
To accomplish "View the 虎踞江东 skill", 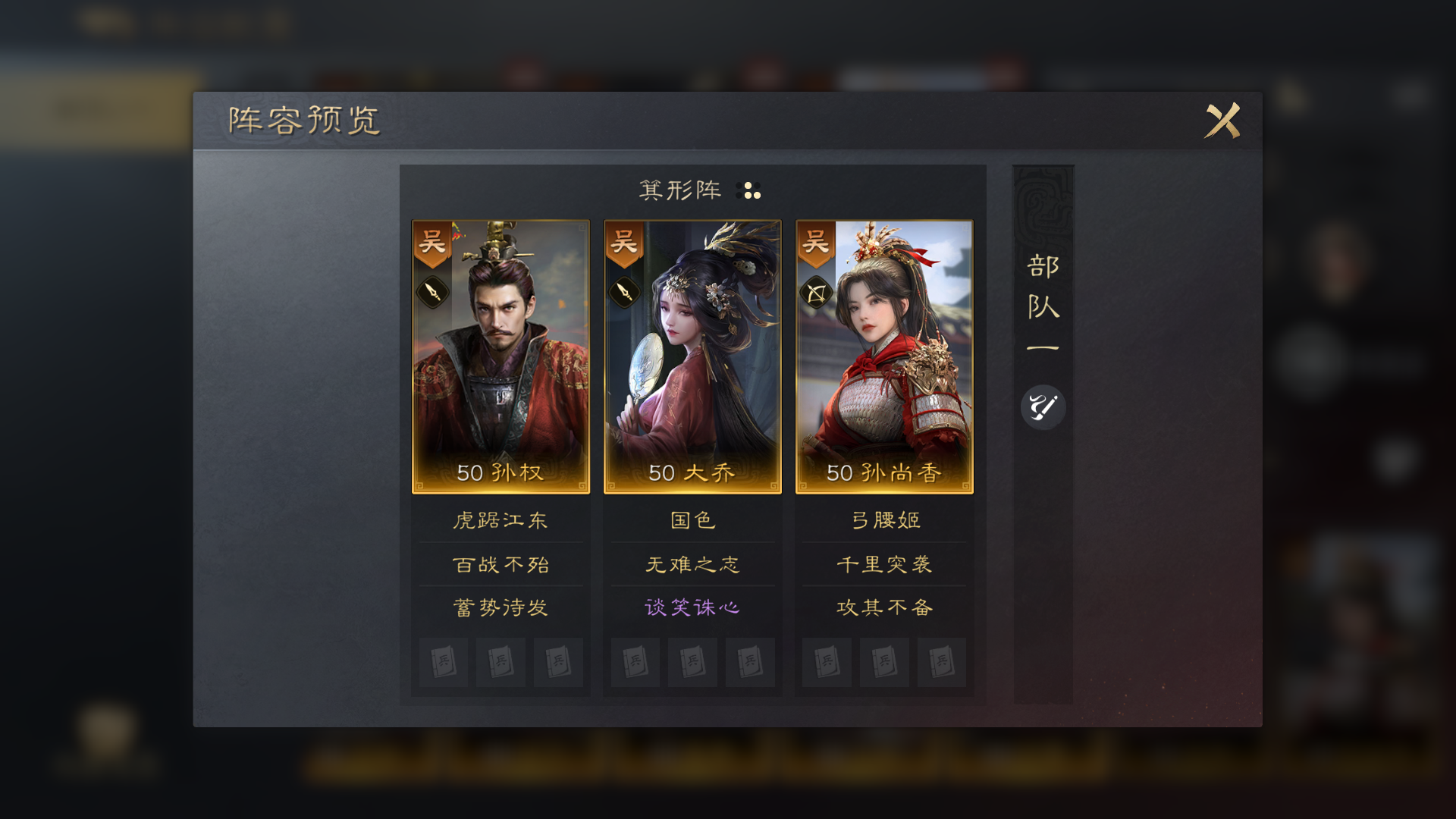I will point(500,520).
